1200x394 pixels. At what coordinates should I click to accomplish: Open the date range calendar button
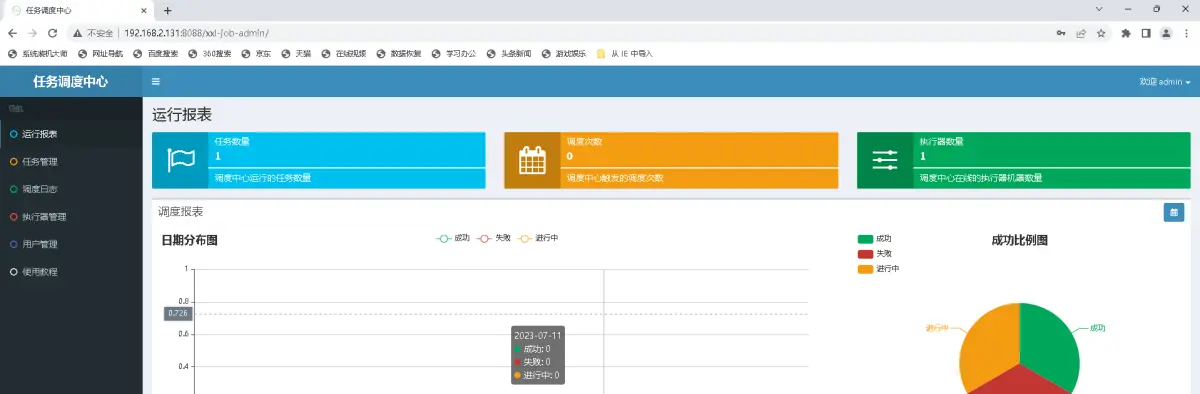click(x=1174, y=212)
